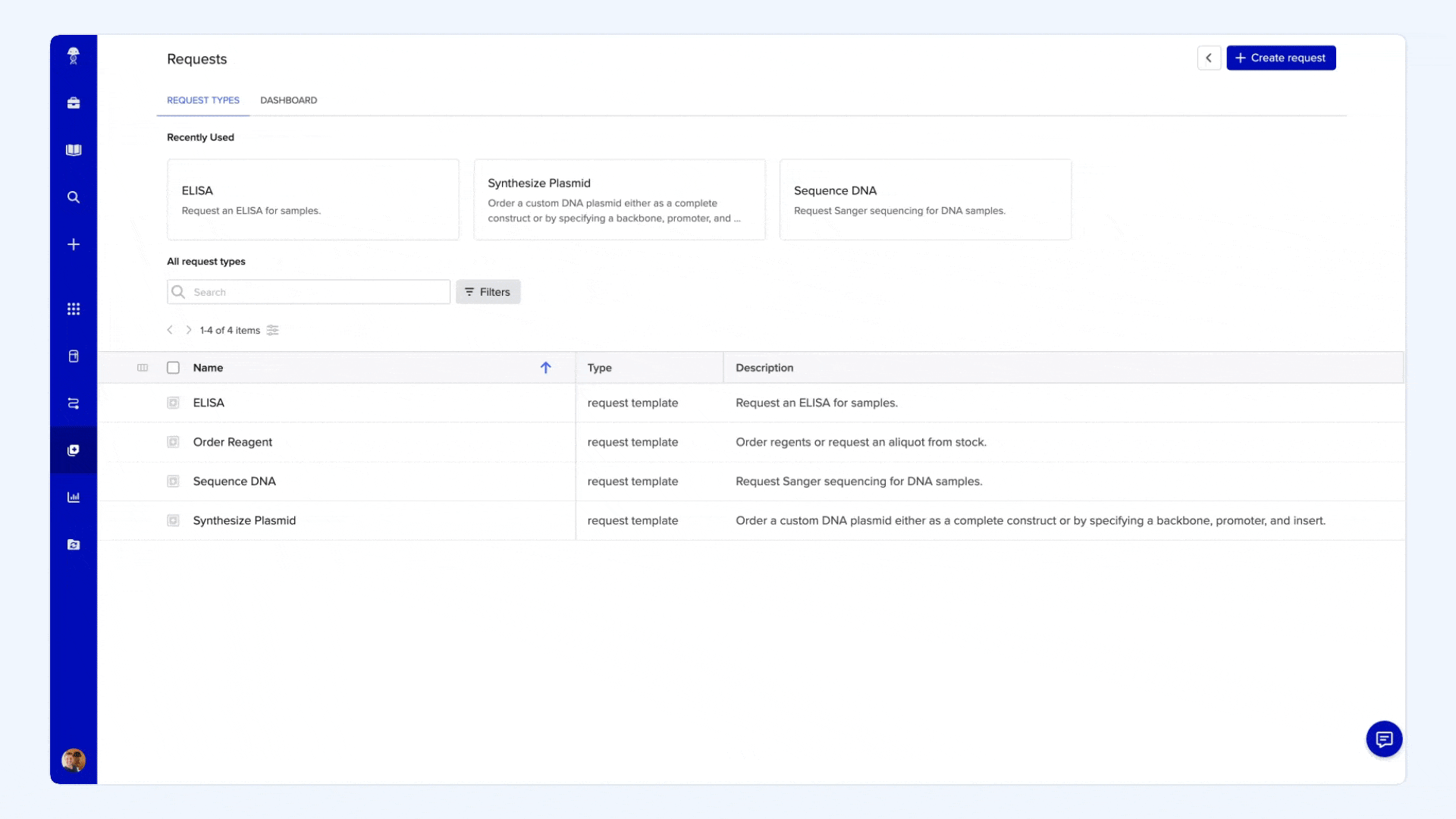Open table display settings sliders icon
This screenshot has height=819, width=1456.
[273, 330]
